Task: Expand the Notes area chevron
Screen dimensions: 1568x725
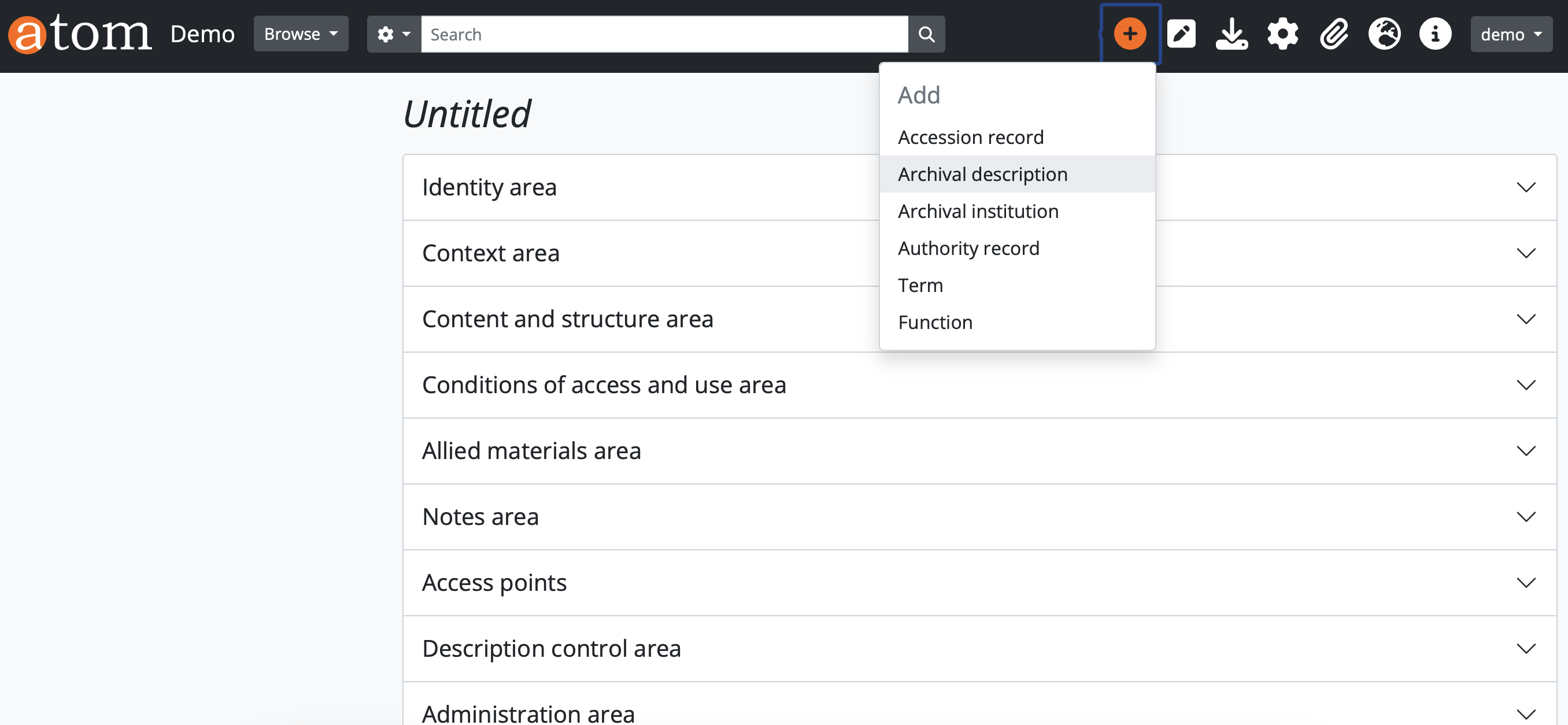Action: coord(1525,517)
